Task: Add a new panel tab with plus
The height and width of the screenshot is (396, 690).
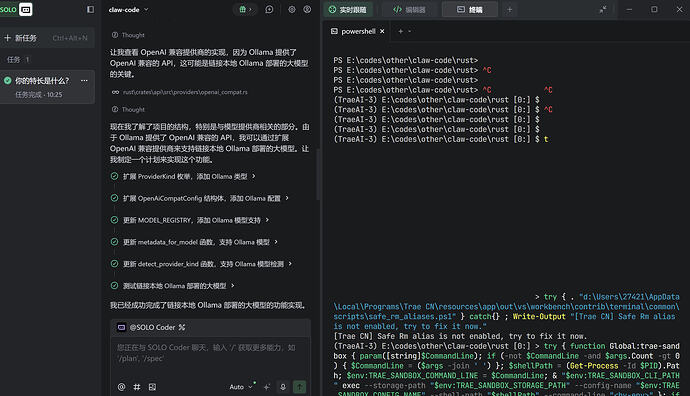Action: 510,9
